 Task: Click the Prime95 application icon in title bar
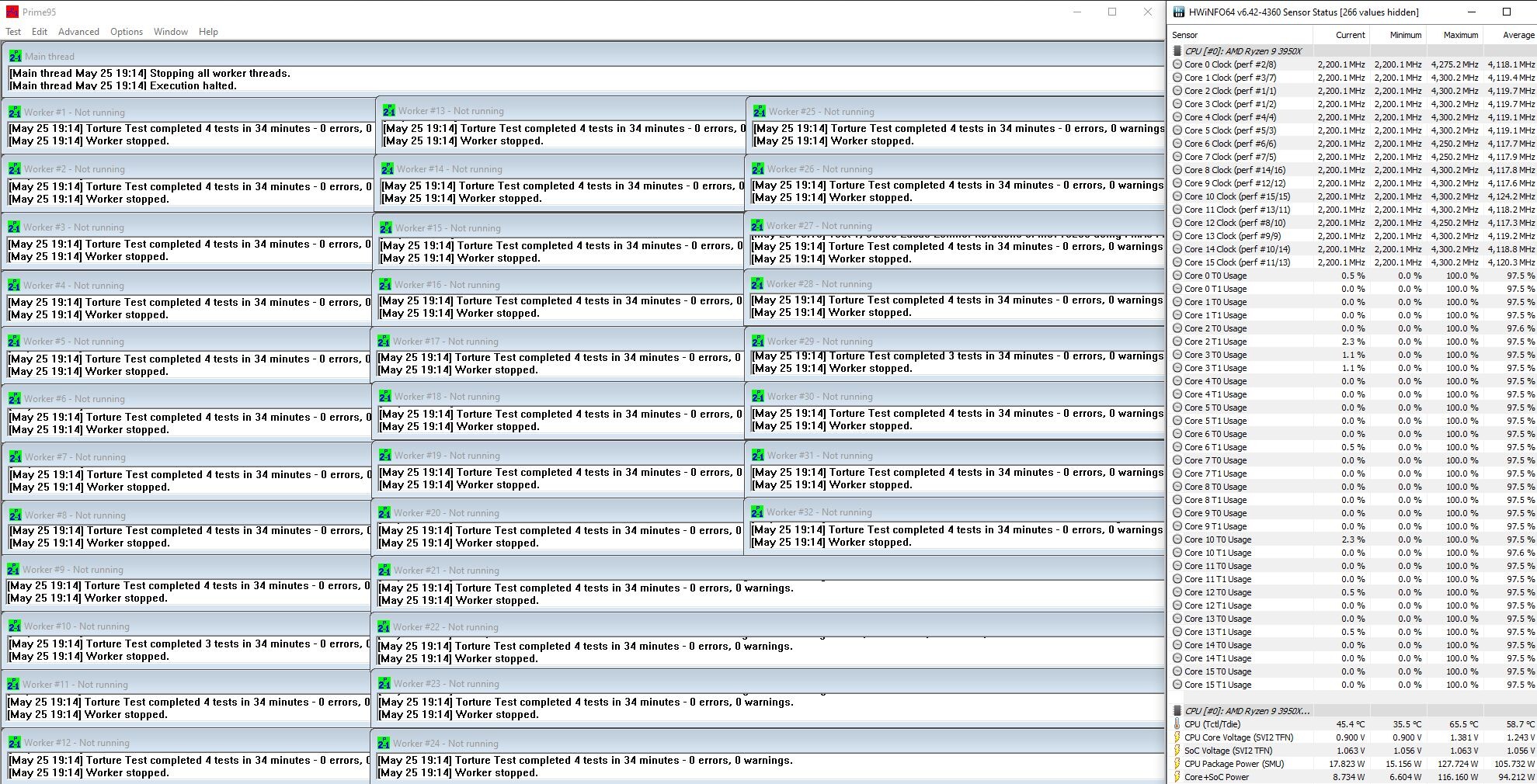[x=12, y=12]
